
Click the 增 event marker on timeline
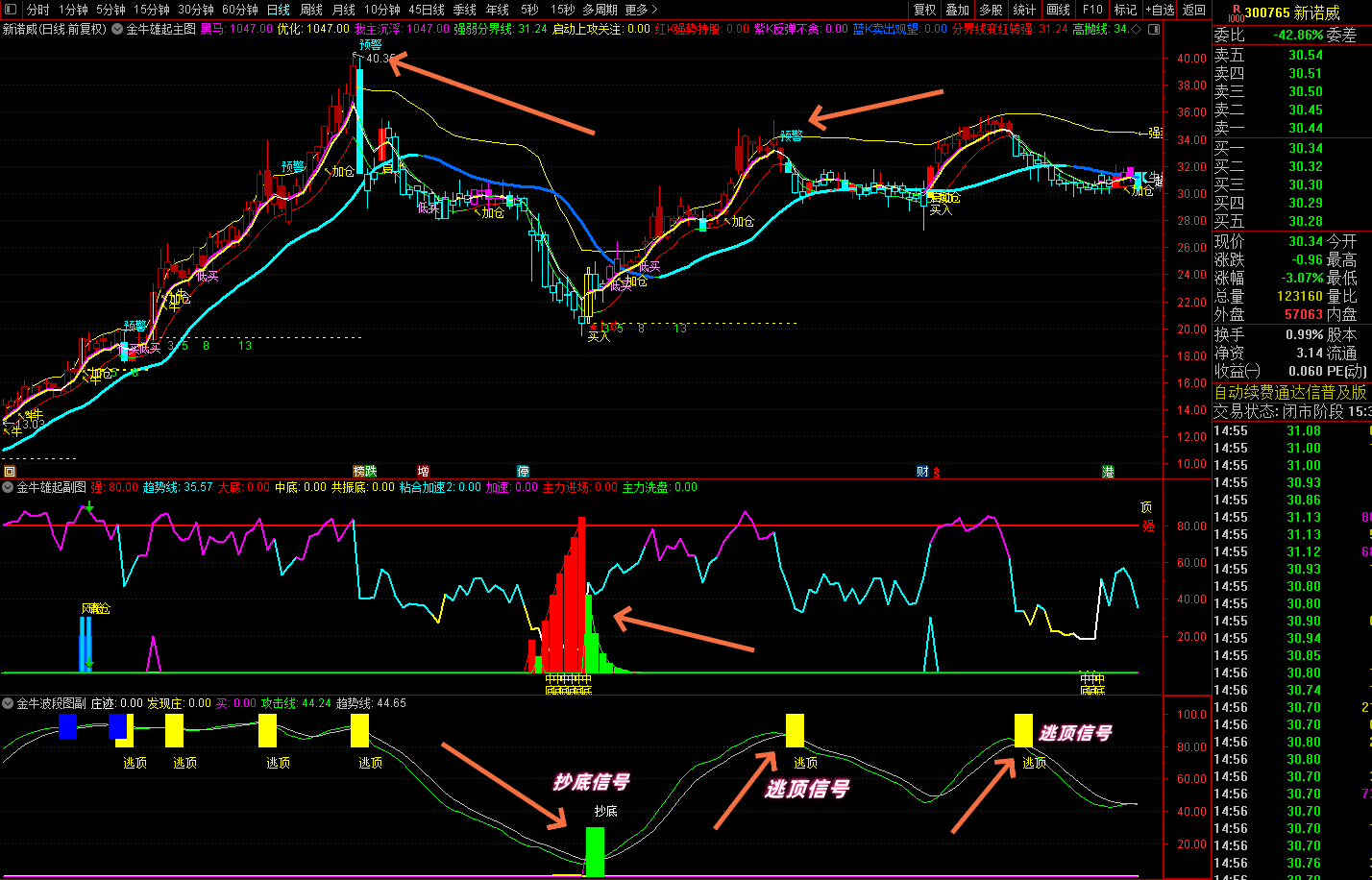[x=423, y=471]
